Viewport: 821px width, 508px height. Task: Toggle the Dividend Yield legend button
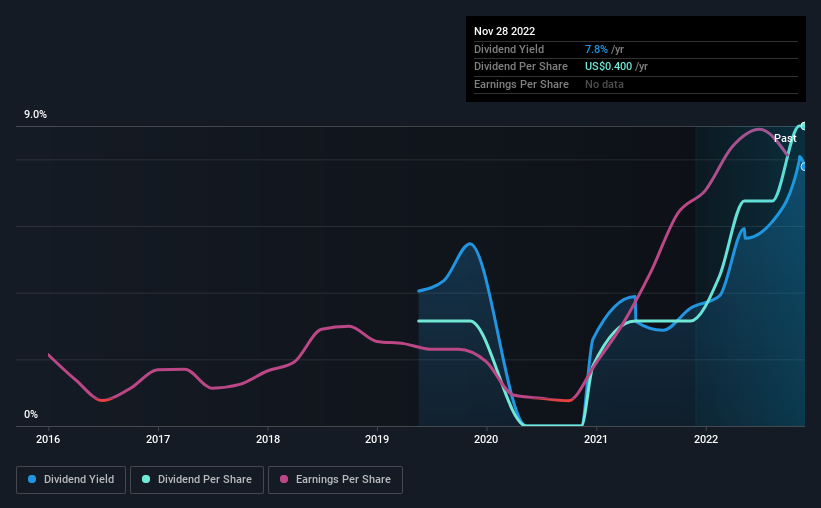(71, 480)
